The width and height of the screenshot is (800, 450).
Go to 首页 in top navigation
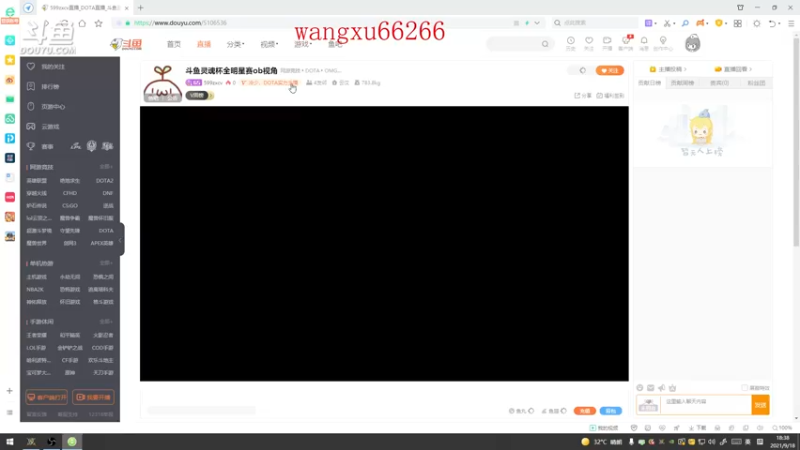pos(173,44)
